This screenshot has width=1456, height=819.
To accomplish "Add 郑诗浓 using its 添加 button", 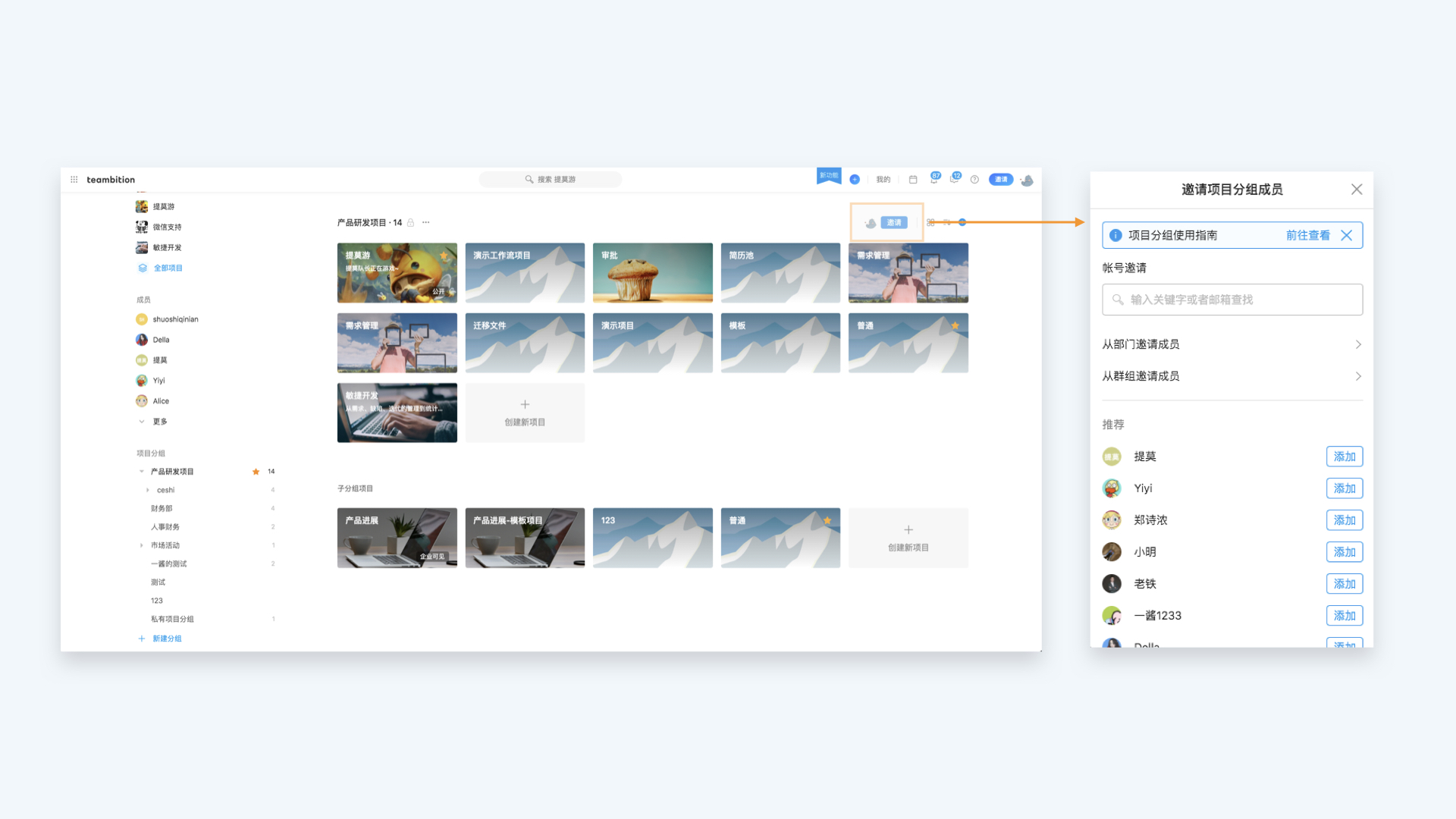I will (1345, 520).
